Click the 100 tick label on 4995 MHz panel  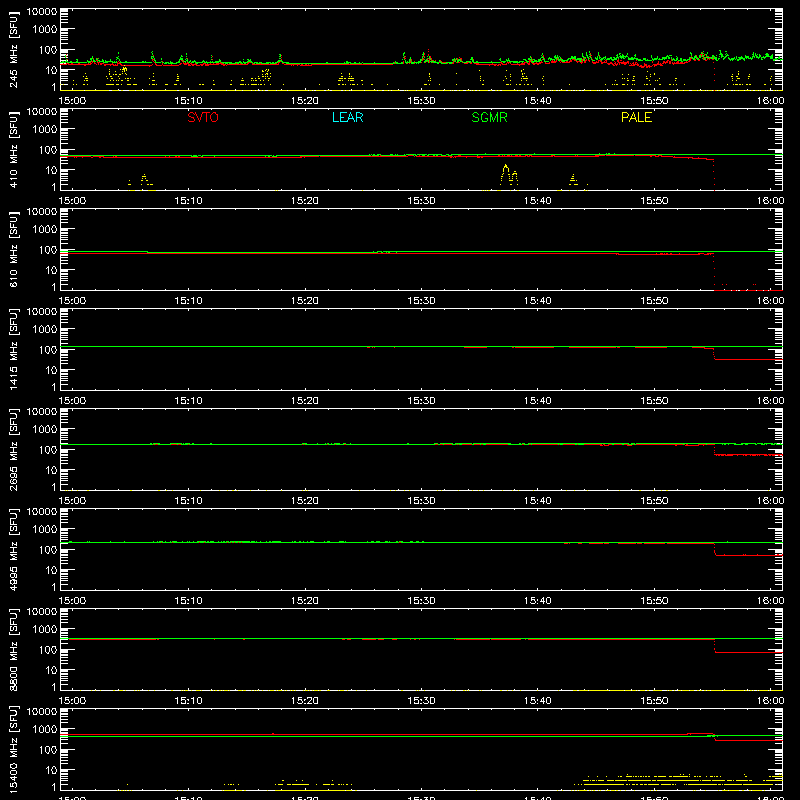pos(48,550)
